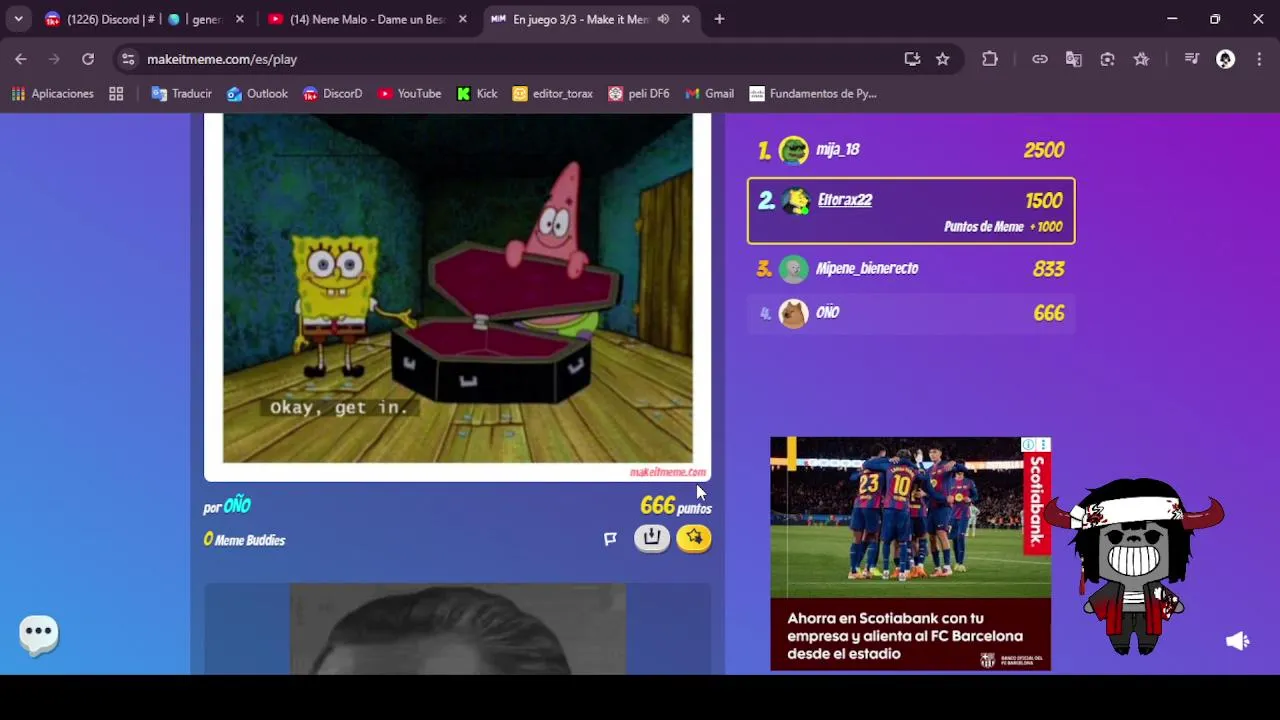
Task: Open Aplicaciones in bookmarks bar
Action: (x=52, y=94)
